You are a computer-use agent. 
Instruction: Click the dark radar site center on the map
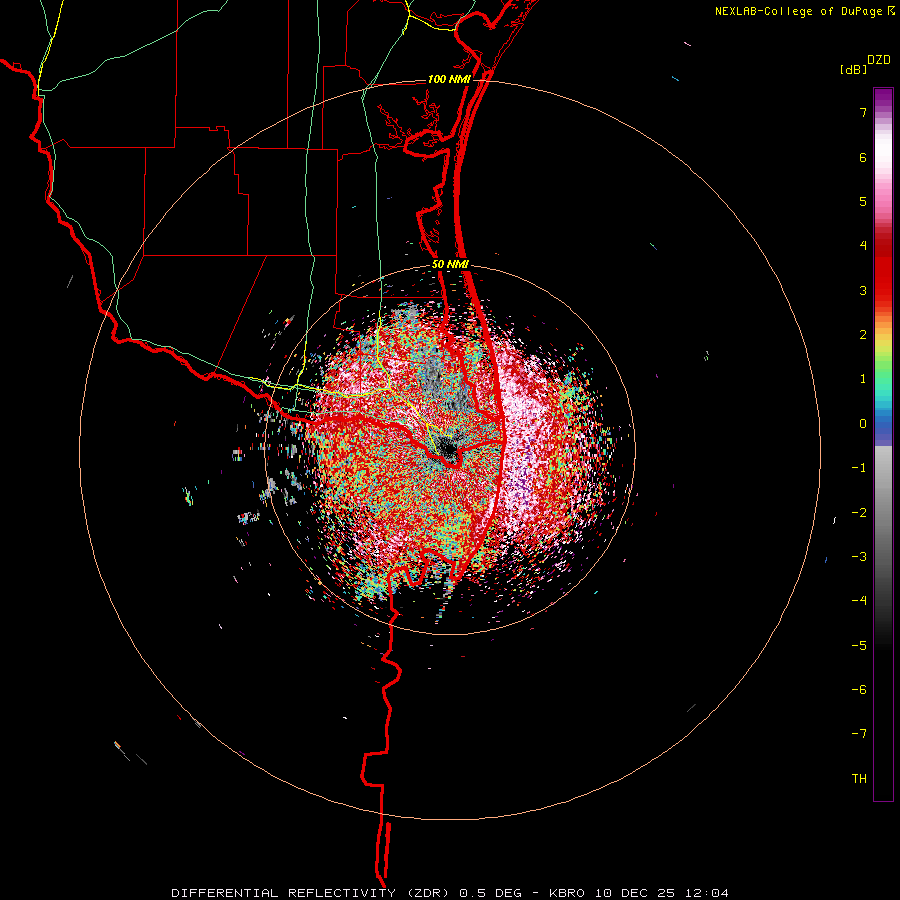coord(447,447)
